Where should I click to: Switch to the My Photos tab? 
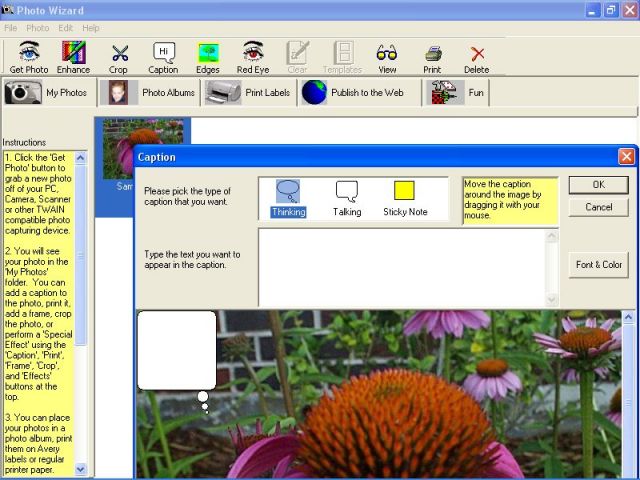tap(48, 93)
